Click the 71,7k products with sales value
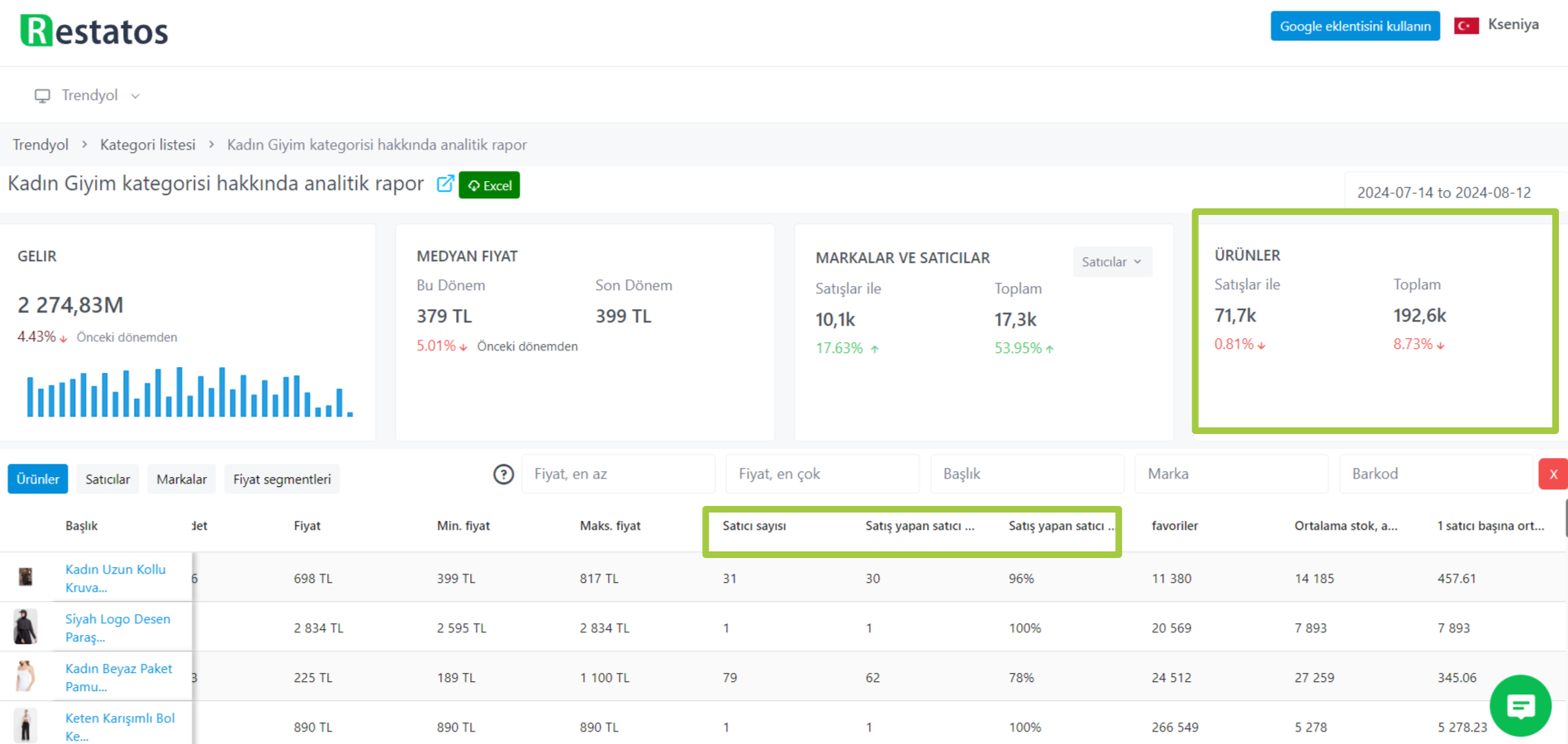This screenshot has width=1568, height=744. [x=1235, y=315]
